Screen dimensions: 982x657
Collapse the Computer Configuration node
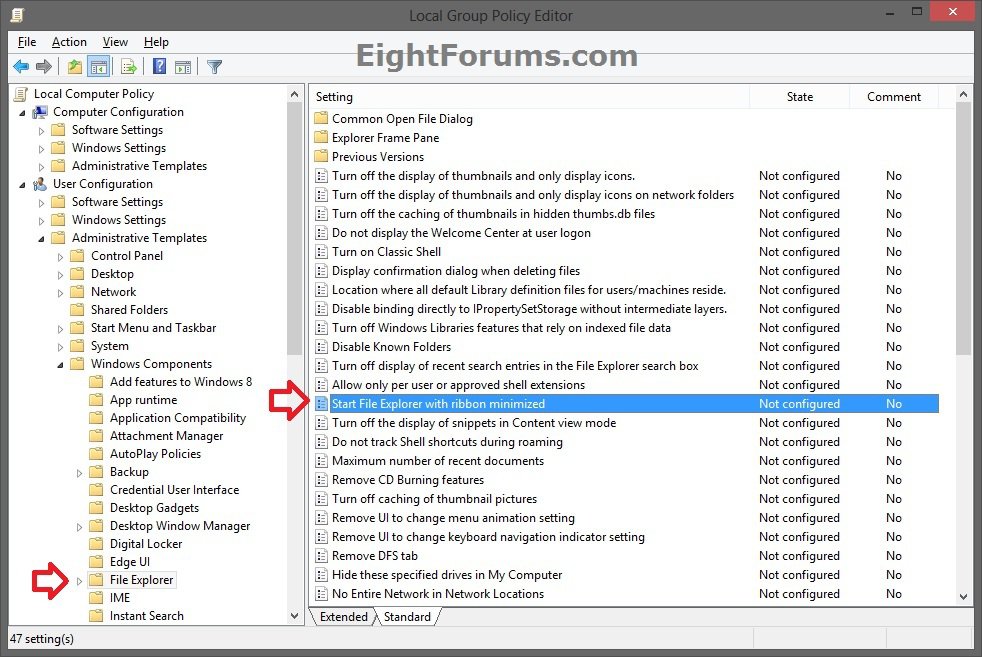[23, 112]
